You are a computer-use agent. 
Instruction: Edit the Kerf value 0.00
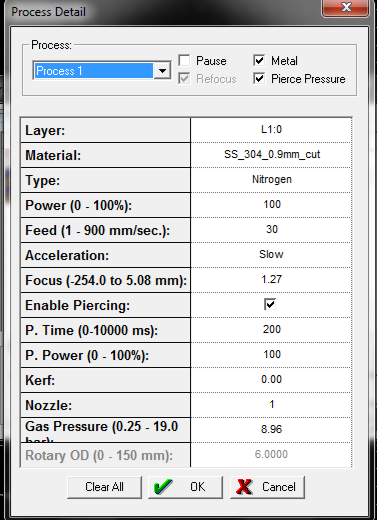click(x=271, y=380)
